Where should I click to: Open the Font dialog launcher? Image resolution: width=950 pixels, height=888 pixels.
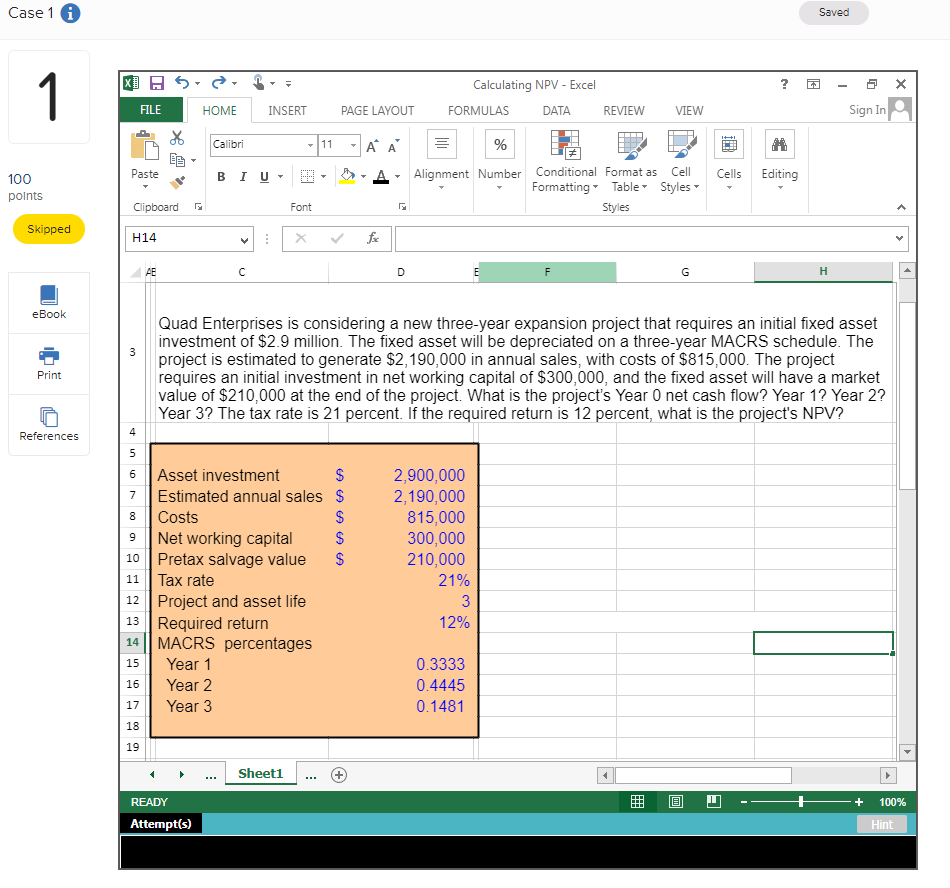(402, 207)
